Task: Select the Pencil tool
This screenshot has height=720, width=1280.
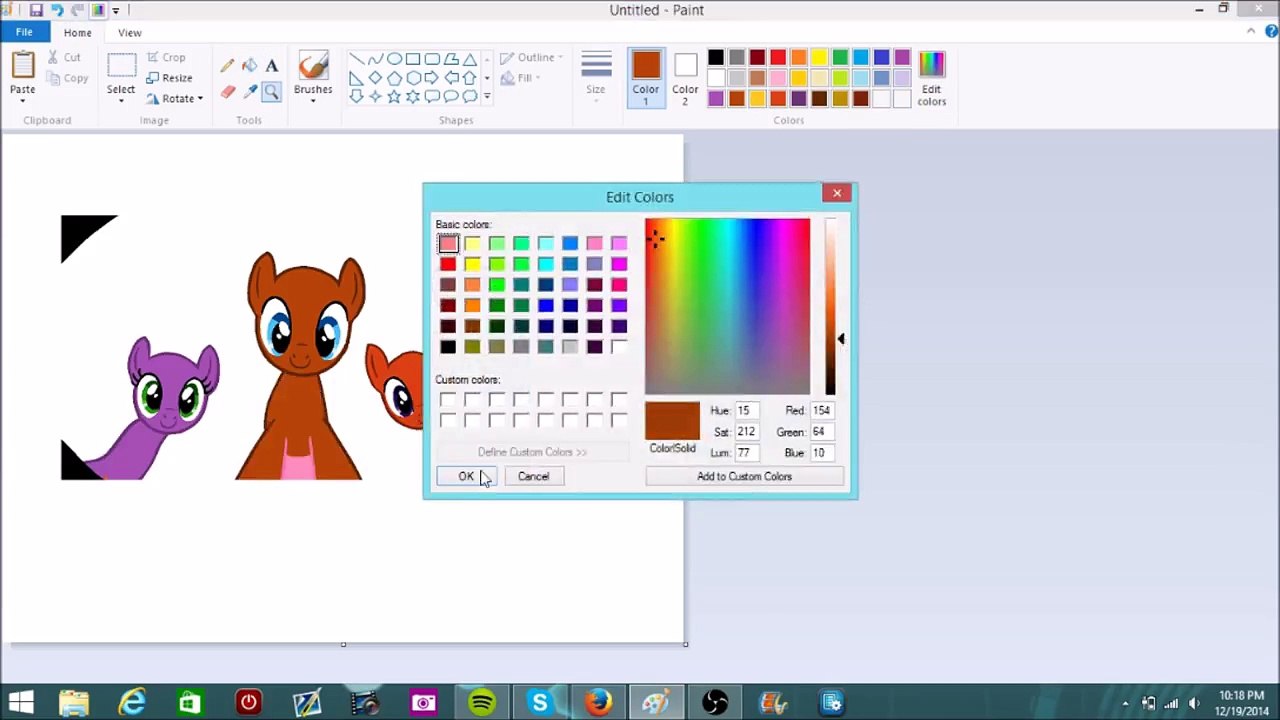Action: [x=228, y=66]
